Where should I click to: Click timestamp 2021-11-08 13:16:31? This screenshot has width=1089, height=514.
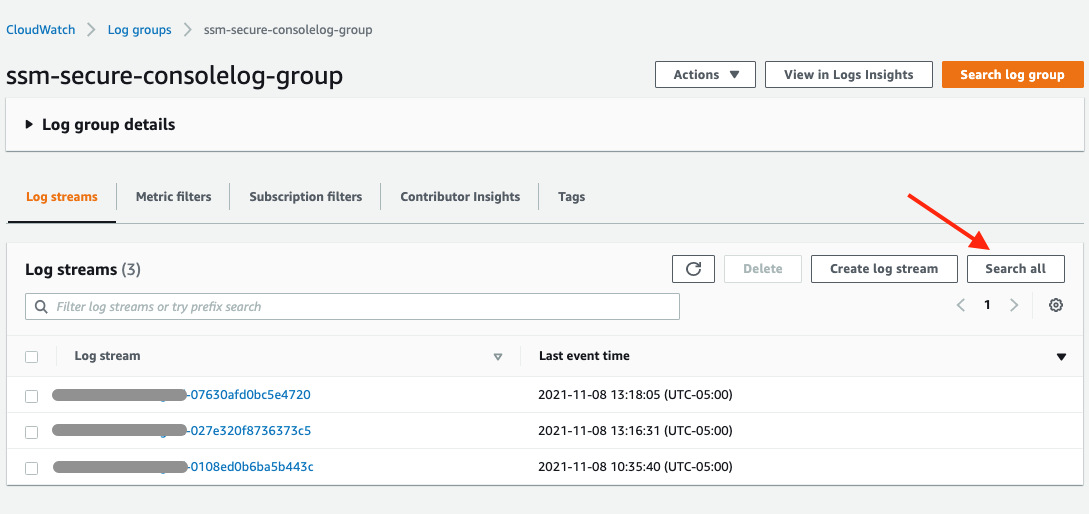click(635, 431)
